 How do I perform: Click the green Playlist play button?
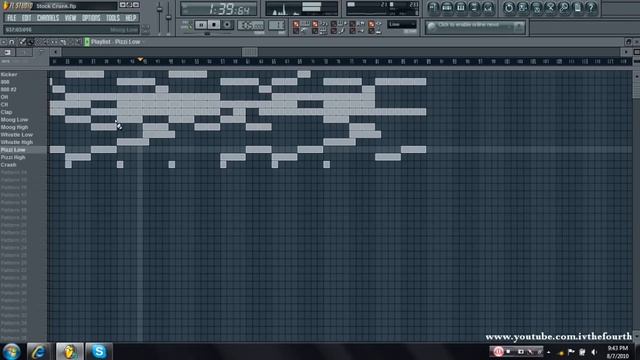(87, 42)
